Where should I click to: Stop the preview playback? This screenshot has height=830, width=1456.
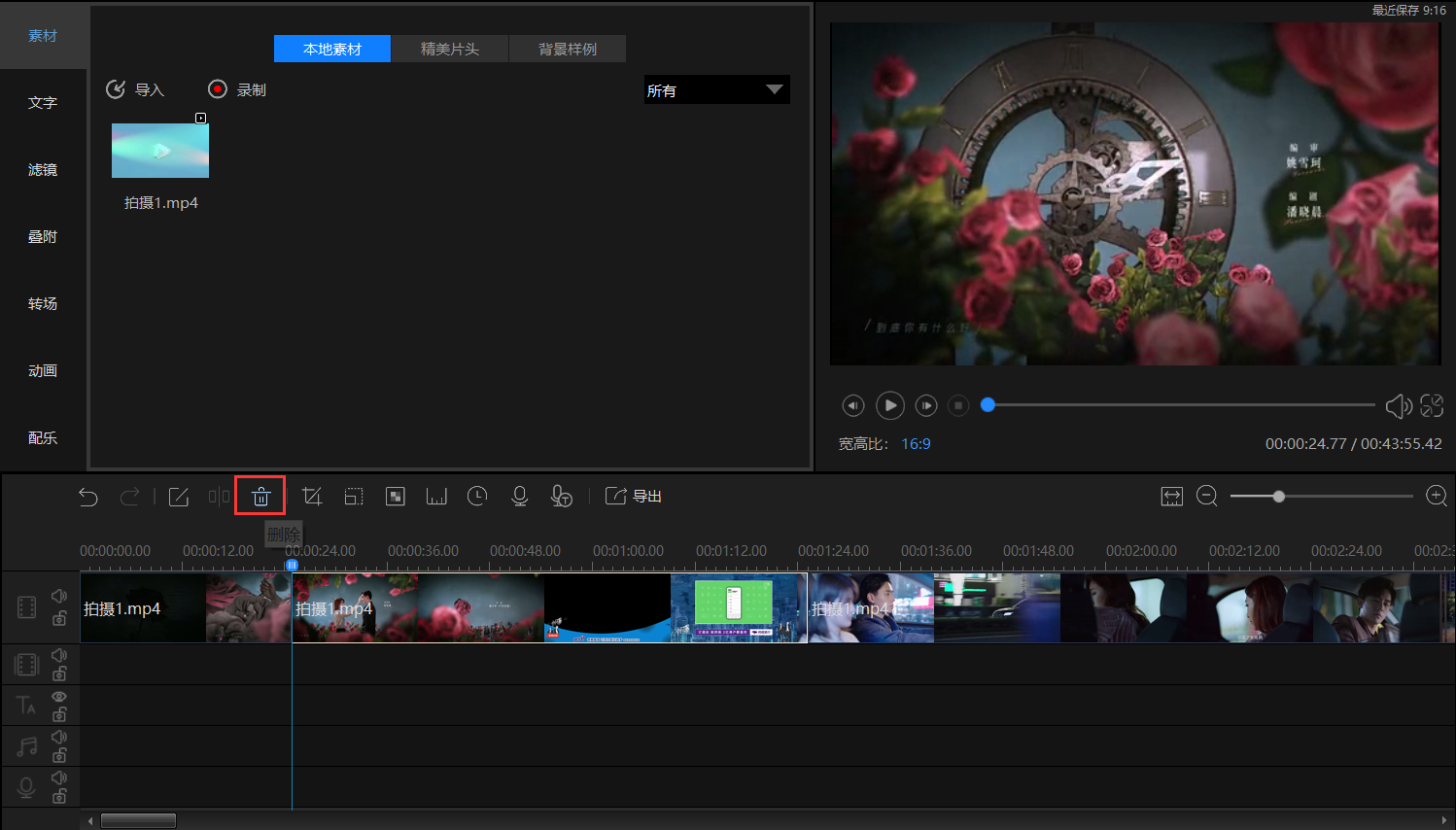pos(958,405)
